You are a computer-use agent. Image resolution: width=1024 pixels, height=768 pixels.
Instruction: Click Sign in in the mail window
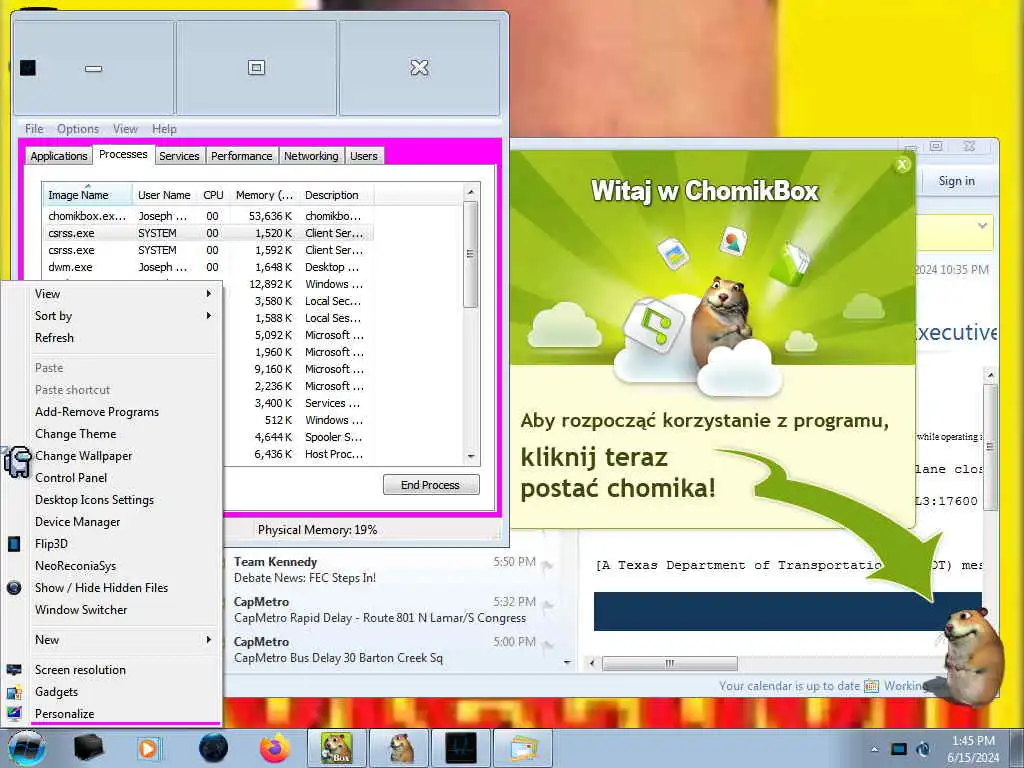click(x=956, y=181)
